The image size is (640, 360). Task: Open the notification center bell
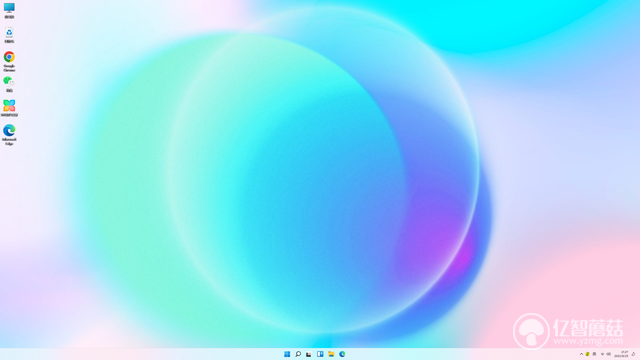tap(633, 354)
